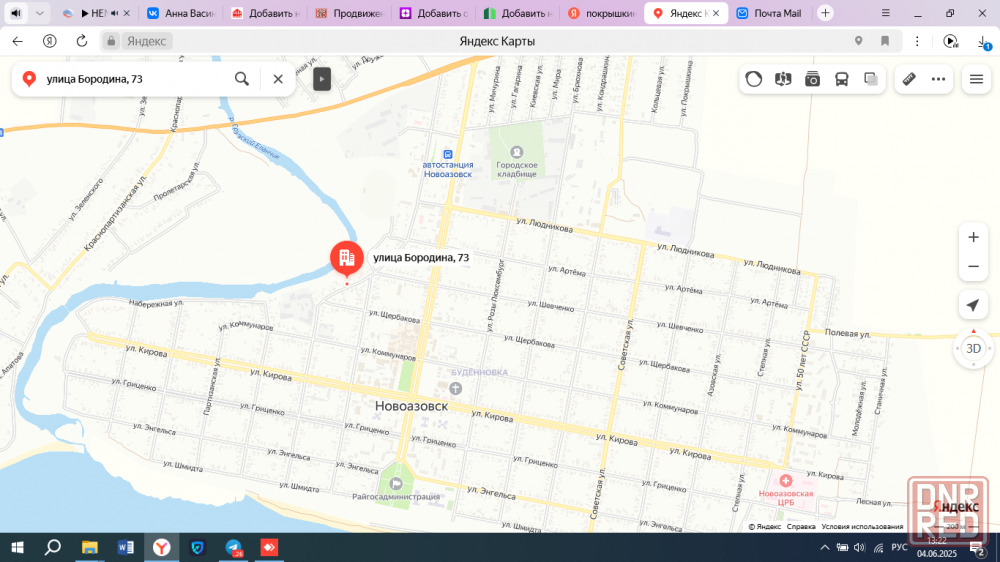Open browser main menu lines icon
The image size is (1000, 562).
(885, 13)
